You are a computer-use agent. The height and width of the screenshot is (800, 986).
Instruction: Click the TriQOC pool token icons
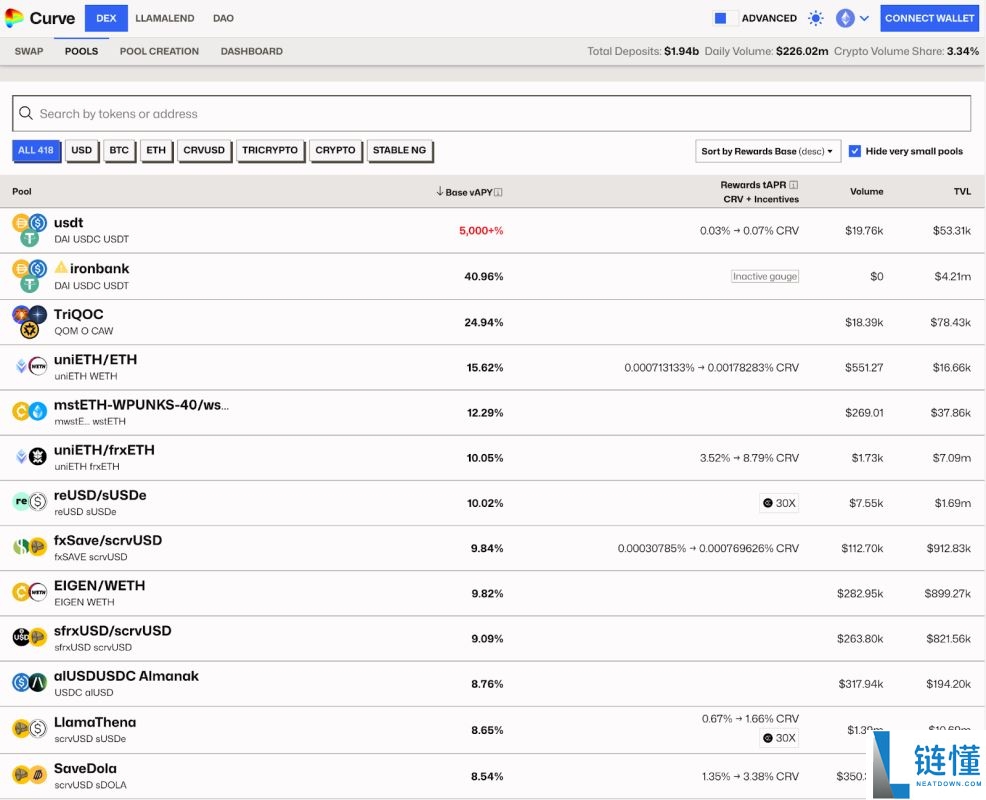pos(30,321)
